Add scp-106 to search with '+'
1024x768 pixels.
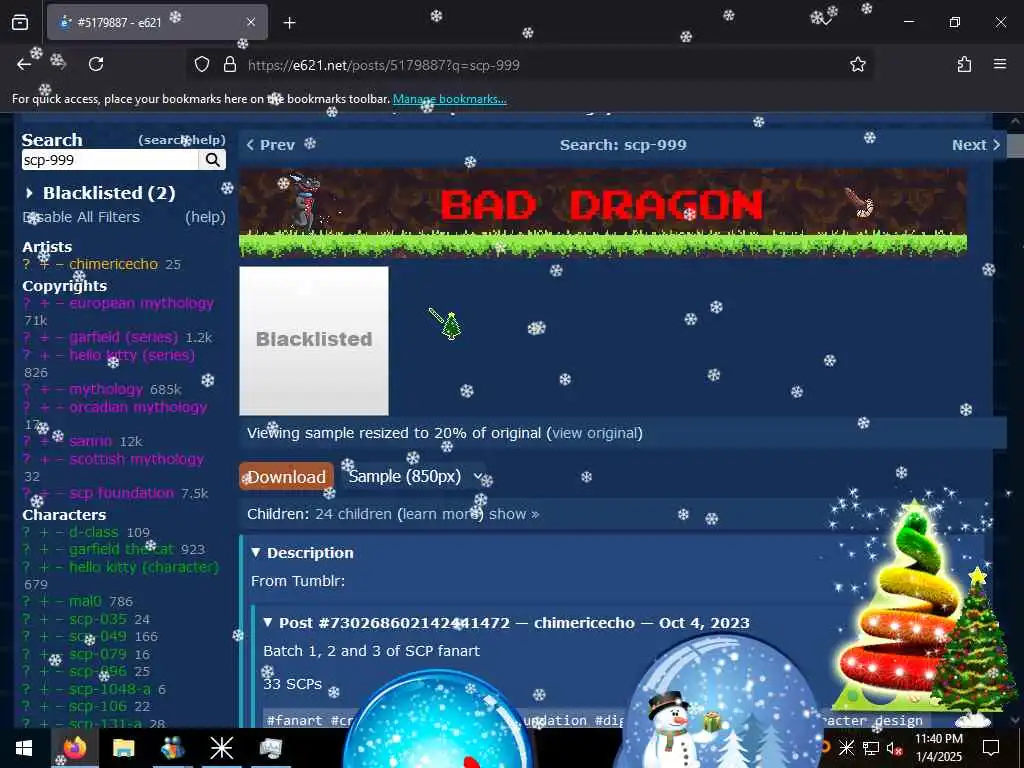click(x=44, y=707)
